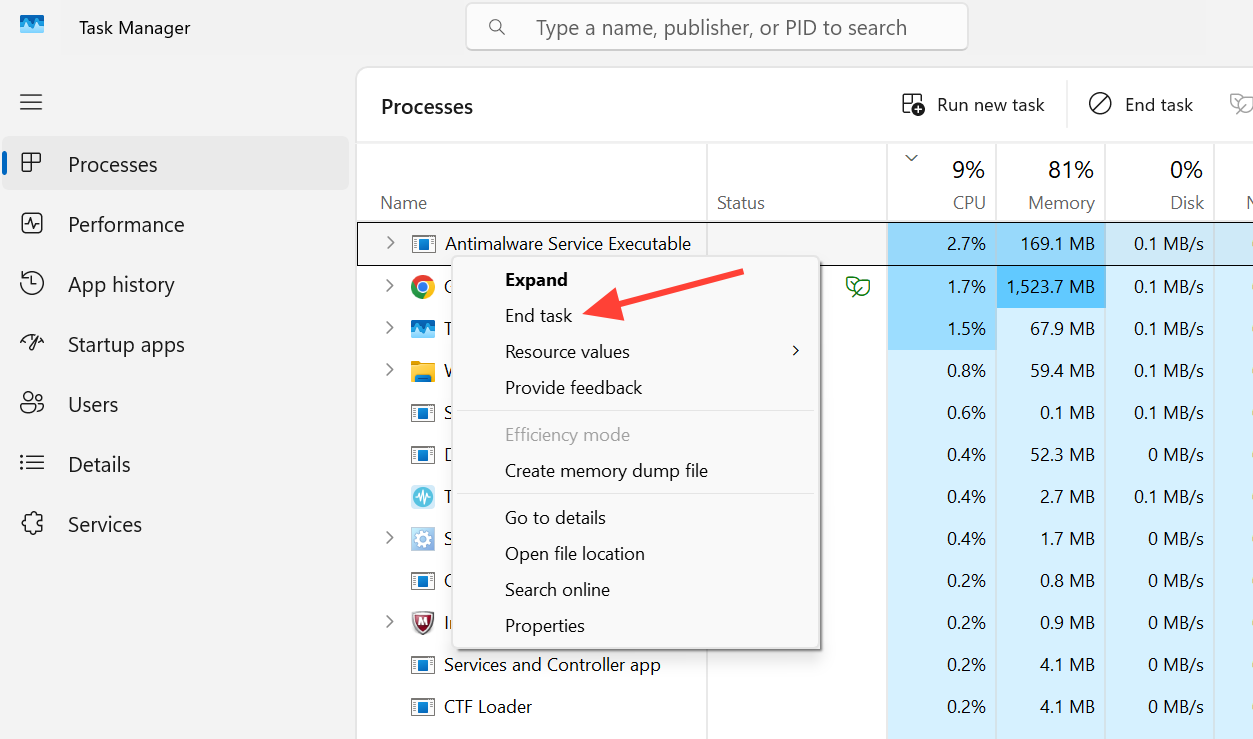Screen dimensions: 1253x739
Task: Switch to the Details page
Action: coord(176,464)
